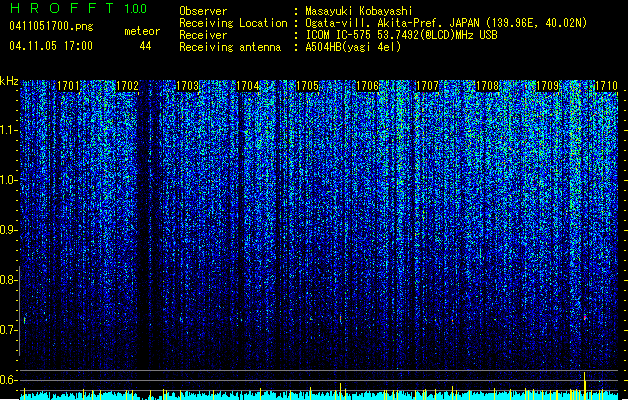Click the 1709 time marker
The width and height of the screenshot is (629, 400).
coord(547,86)
